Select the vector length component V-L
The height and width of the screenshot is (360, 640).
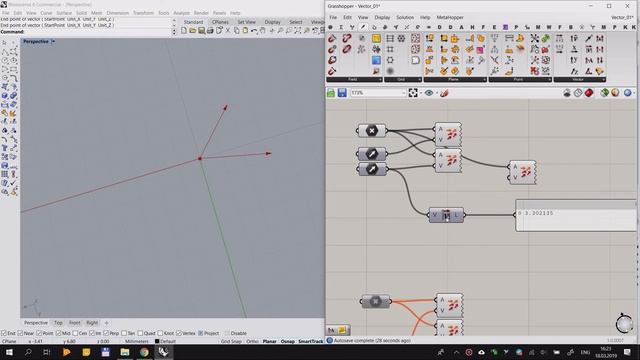[x=446, y=215]
